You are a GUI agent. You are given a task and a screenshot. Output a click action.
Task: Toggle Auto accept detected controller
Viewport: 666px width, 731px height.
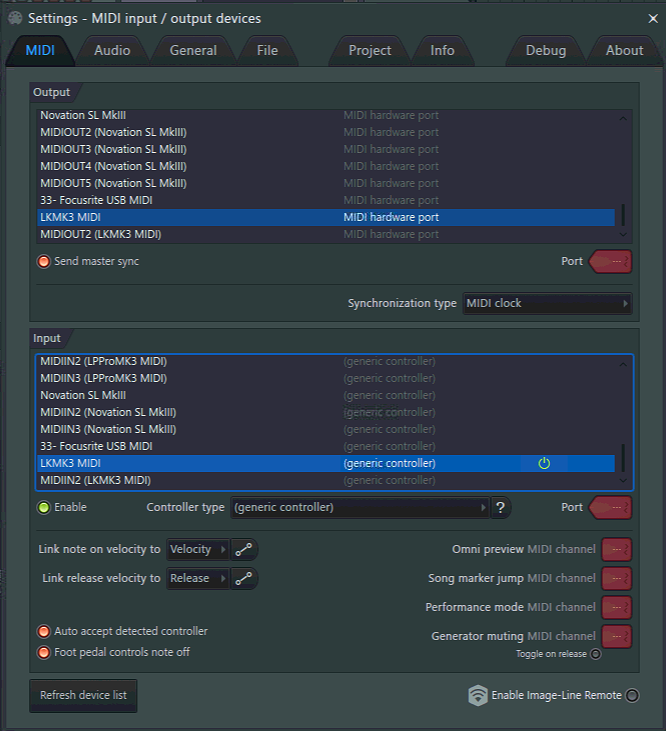coord(44,631)
